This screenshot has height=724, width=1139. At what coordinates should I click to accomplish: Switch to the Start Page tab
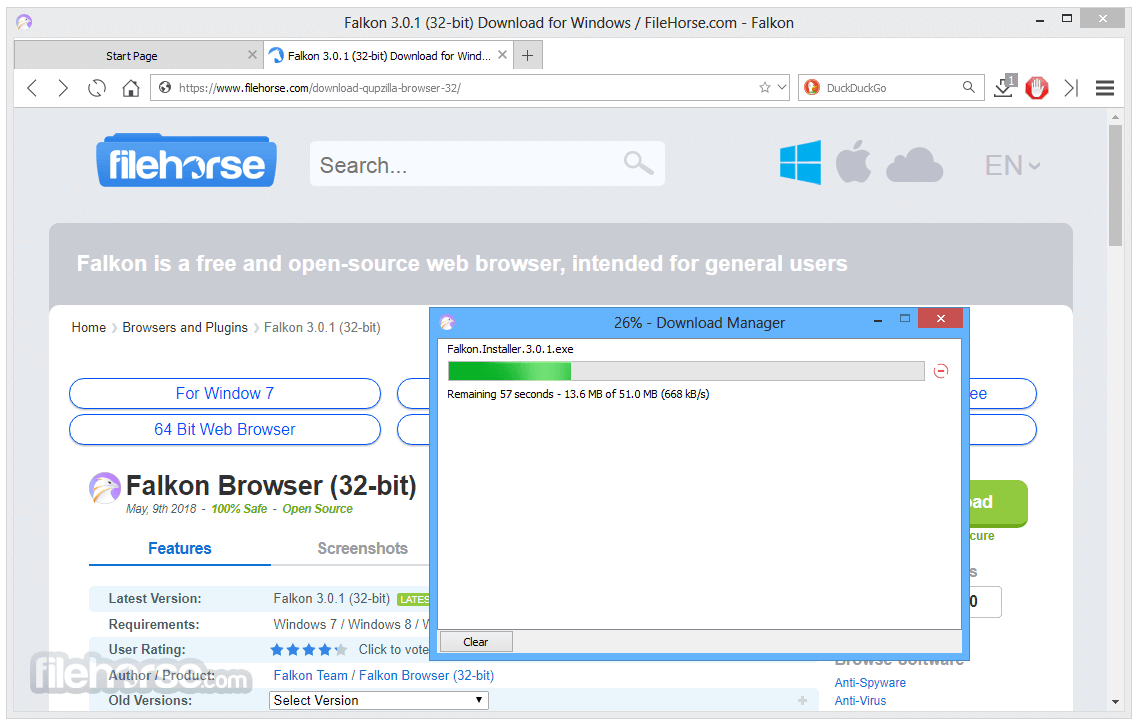(131, 55)
